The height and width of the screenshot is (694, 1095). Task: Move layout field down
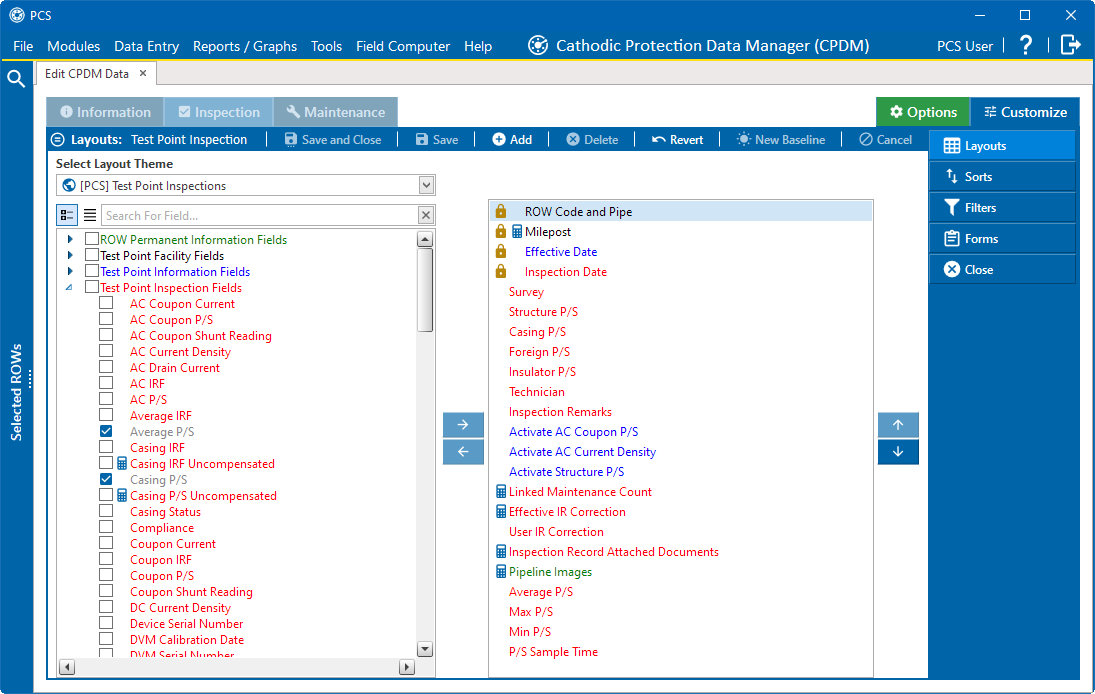tap(898, 452)
